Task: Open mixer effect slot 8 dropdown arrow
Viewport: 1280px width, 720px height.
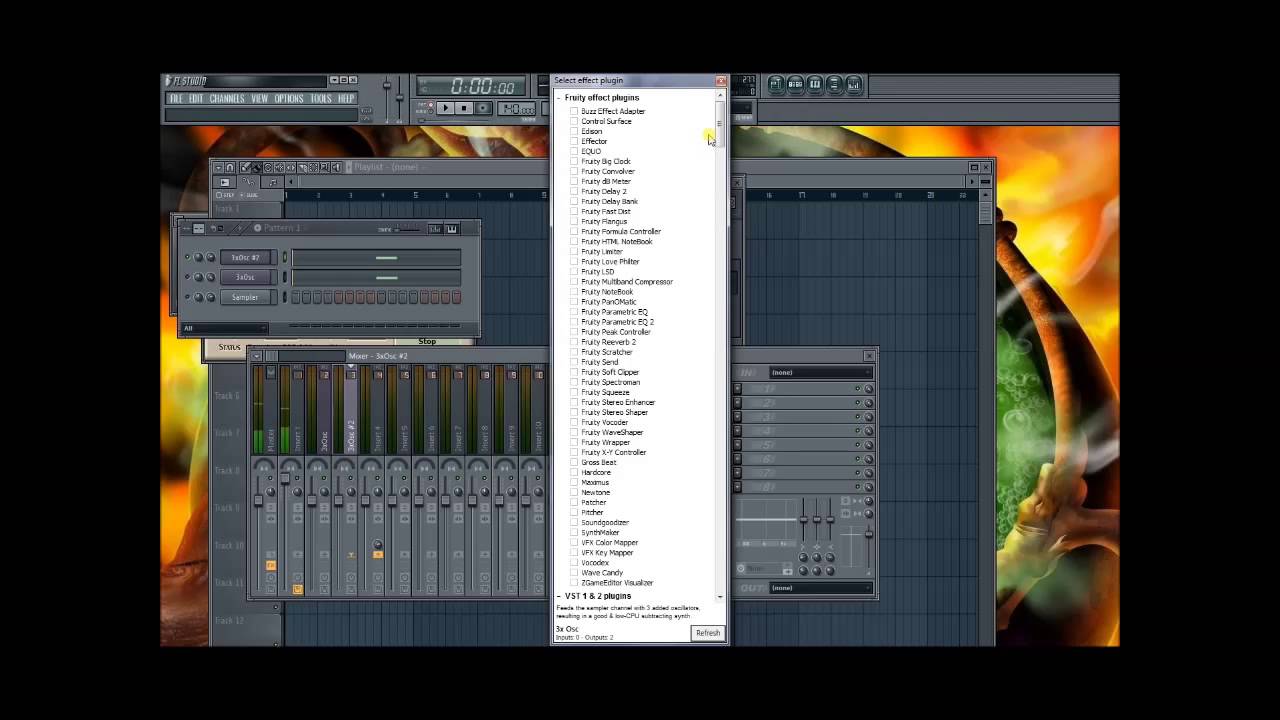Action: click(x=738, y=487)
